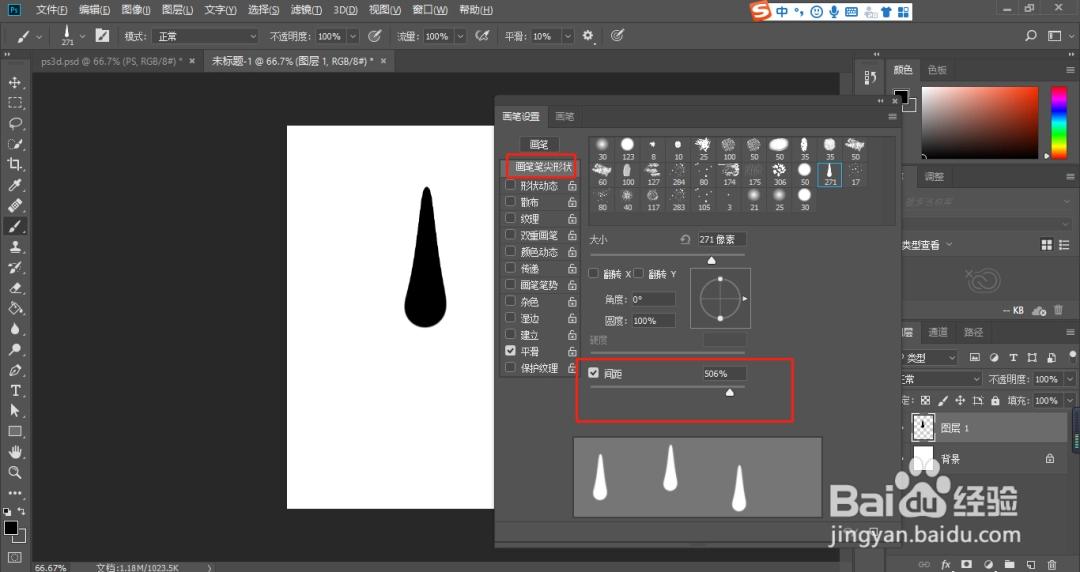The height and width of the screenshot is (572, 1080).
Task: Select the Zoom tool
Action: [x=14, y=472]
